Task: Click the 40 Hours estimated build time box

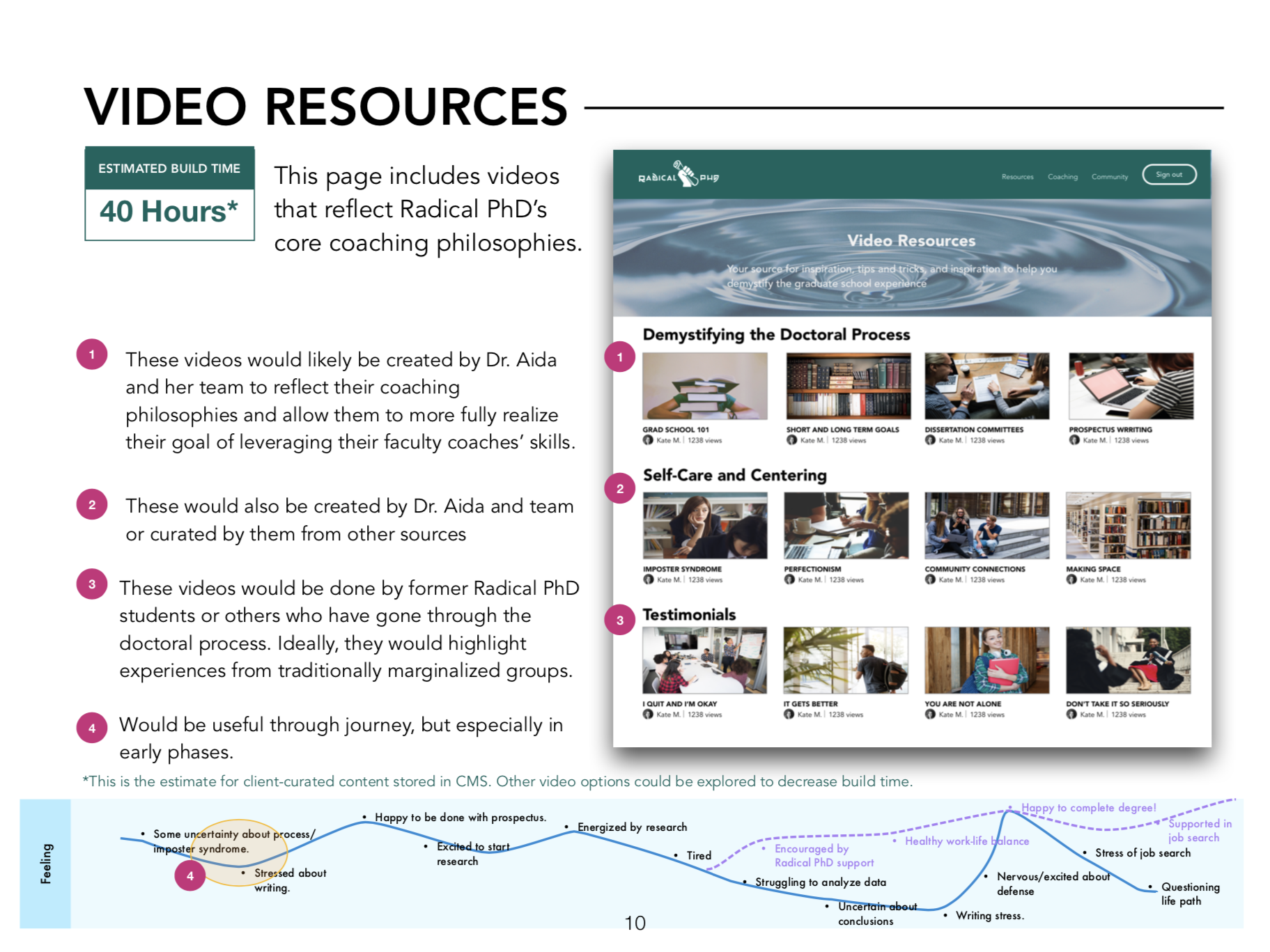Action: [x=169, y=194]
